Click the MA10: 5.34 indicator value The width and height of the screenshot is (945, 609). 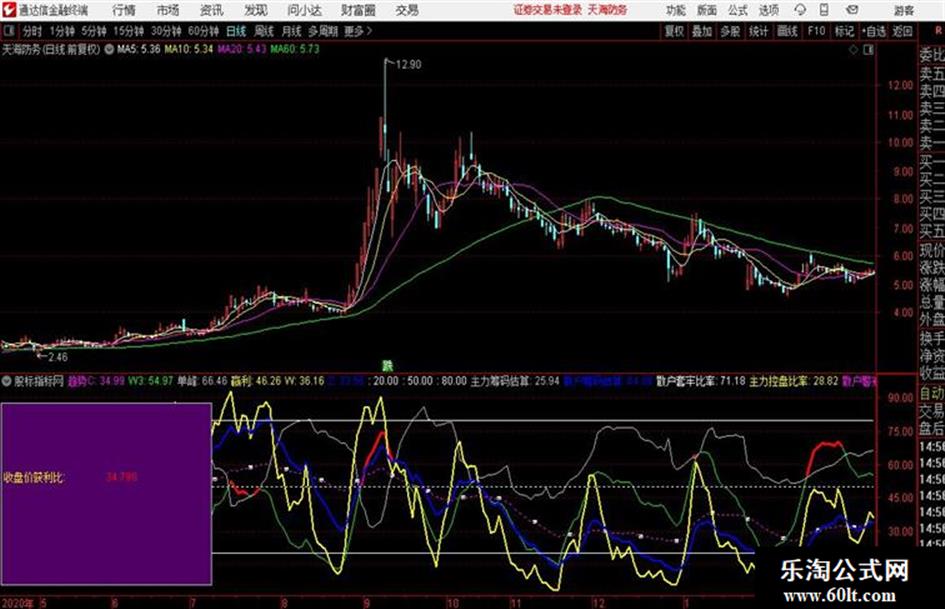point(189,49)
